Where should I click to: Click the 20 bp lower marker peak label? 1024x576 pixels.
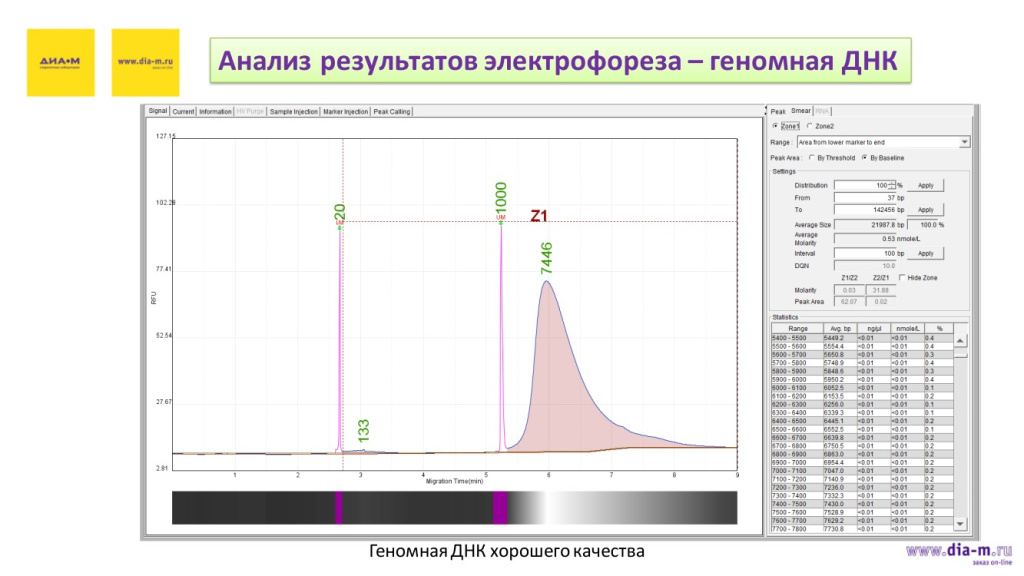[x=340, y=212]
